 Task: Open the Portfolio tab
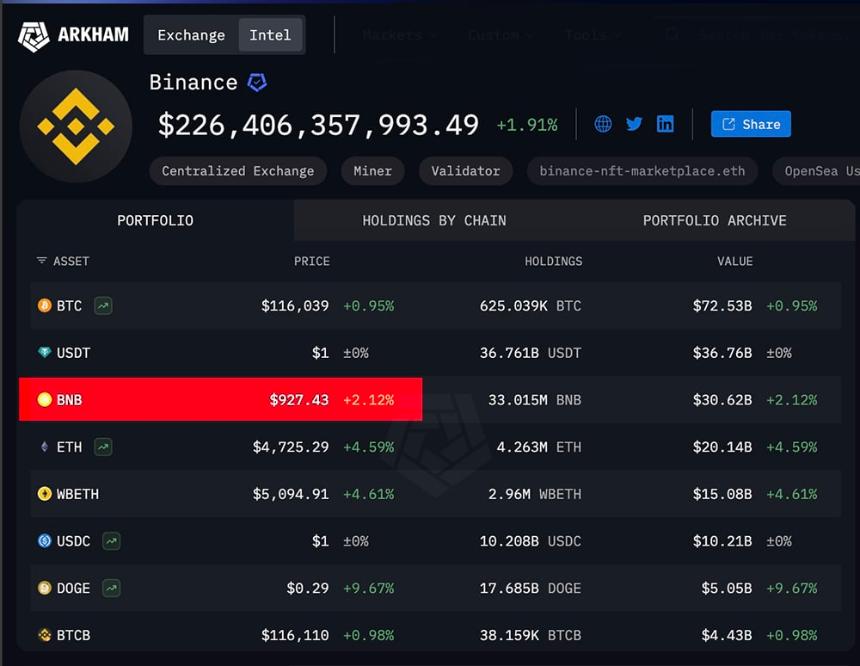click(155, 221)
